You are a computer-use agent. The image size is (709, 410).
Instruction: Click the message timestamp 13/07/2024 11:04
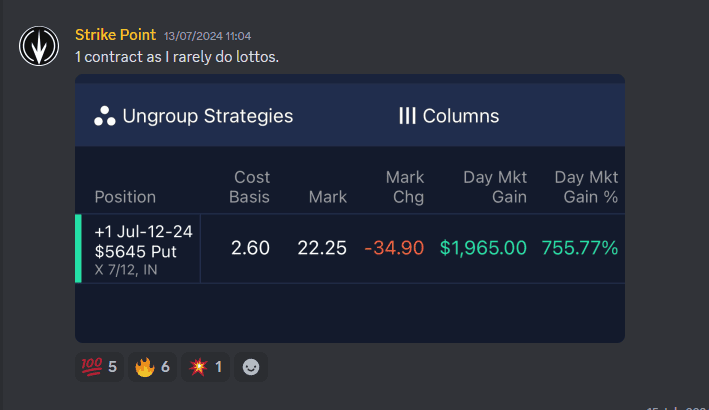(208, 36)
